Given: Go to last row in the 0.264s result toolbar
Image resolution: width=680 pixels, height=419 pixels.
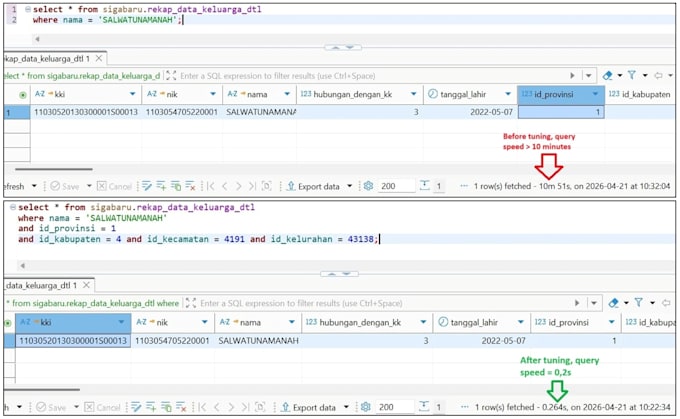Looking at the screenshot, I should pos(245,407).
